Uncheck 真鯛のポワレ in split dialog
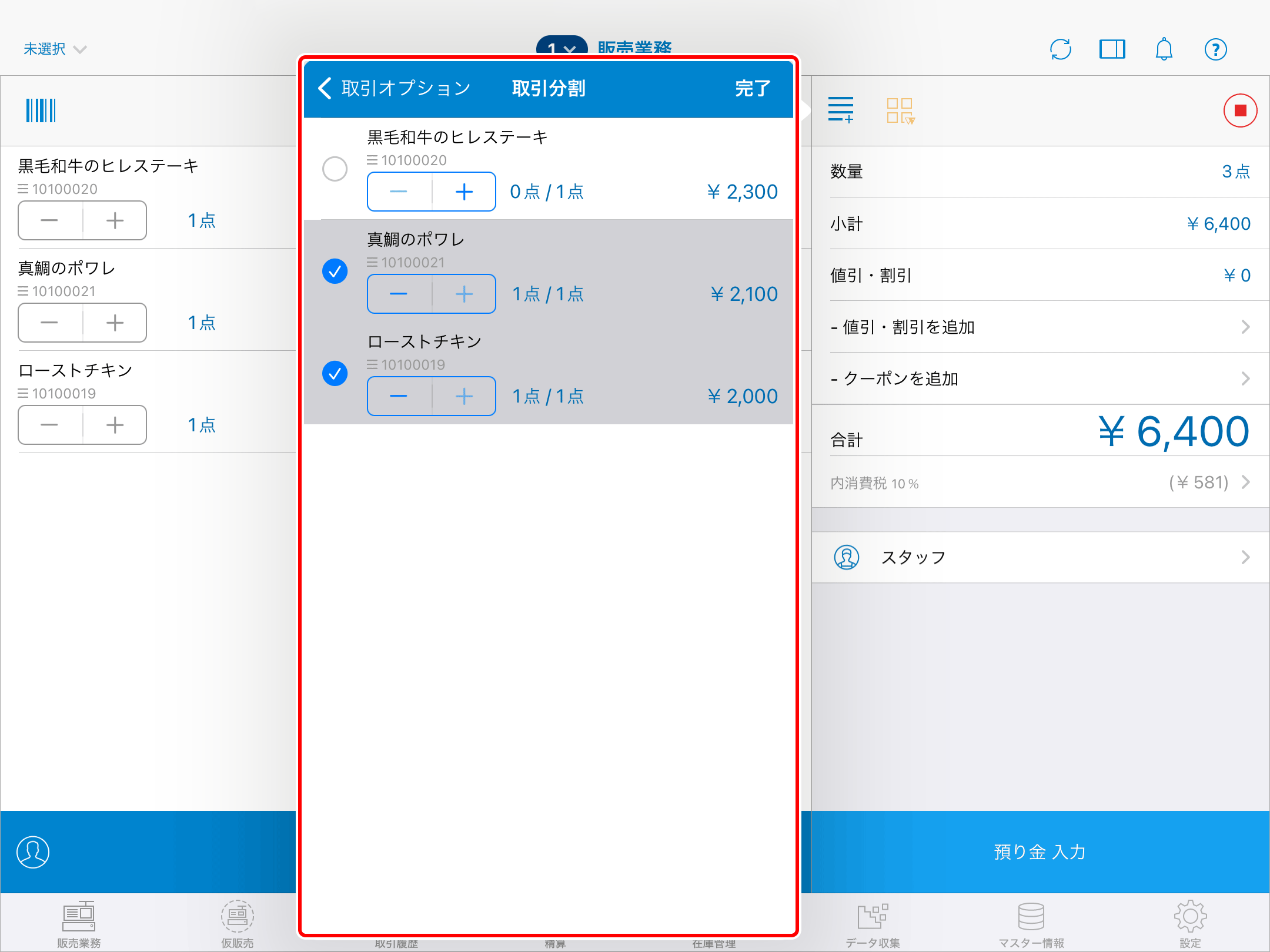The image size is (1270, 952). (335, 271)
